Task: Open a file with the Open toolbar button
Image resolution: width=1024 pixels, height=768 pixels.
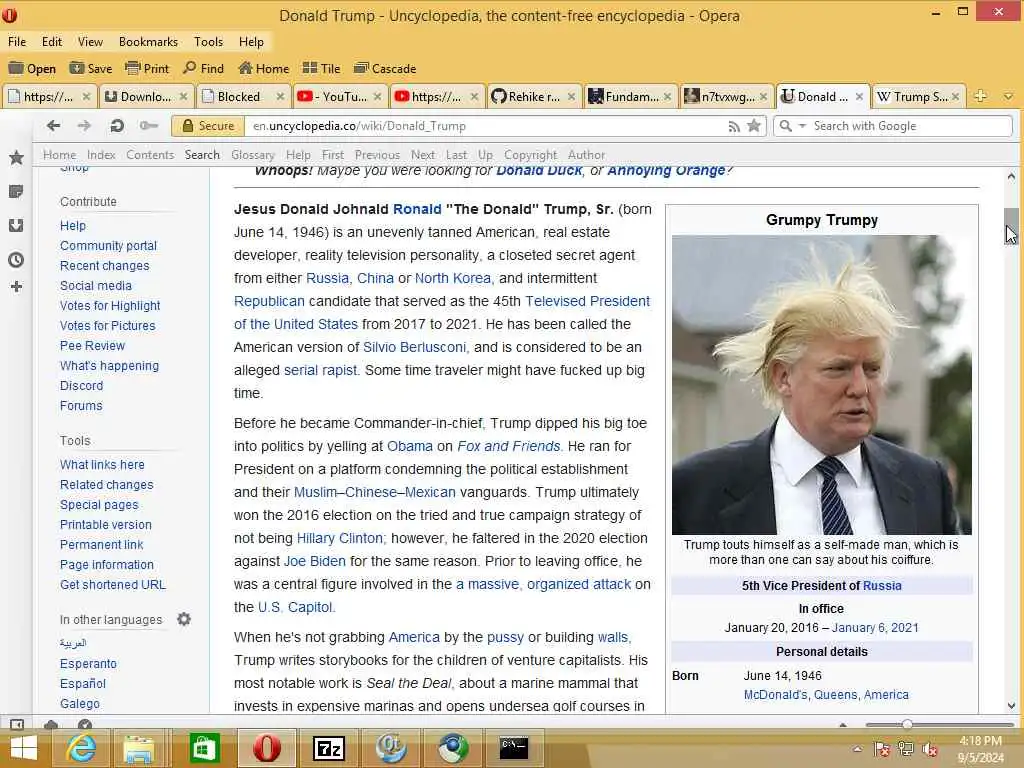Action: point(32,69)
